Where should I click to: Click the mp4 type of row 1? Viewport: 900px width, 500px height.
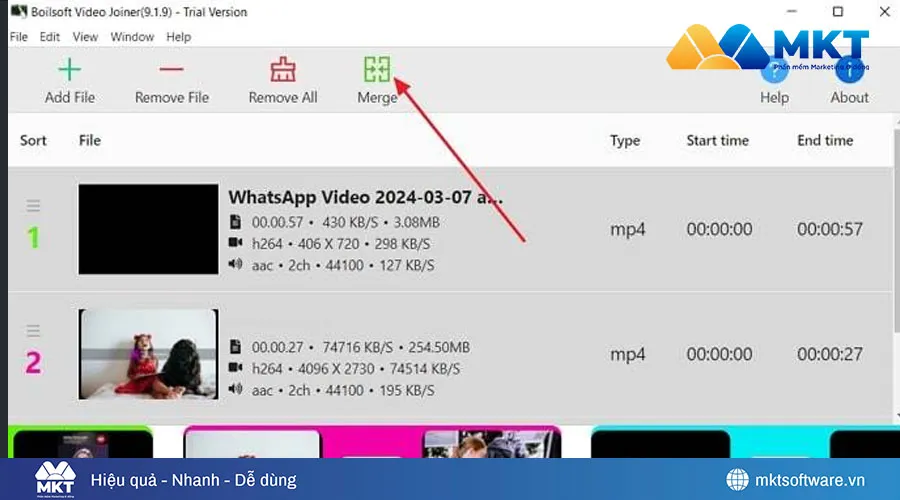click(627, 230)
